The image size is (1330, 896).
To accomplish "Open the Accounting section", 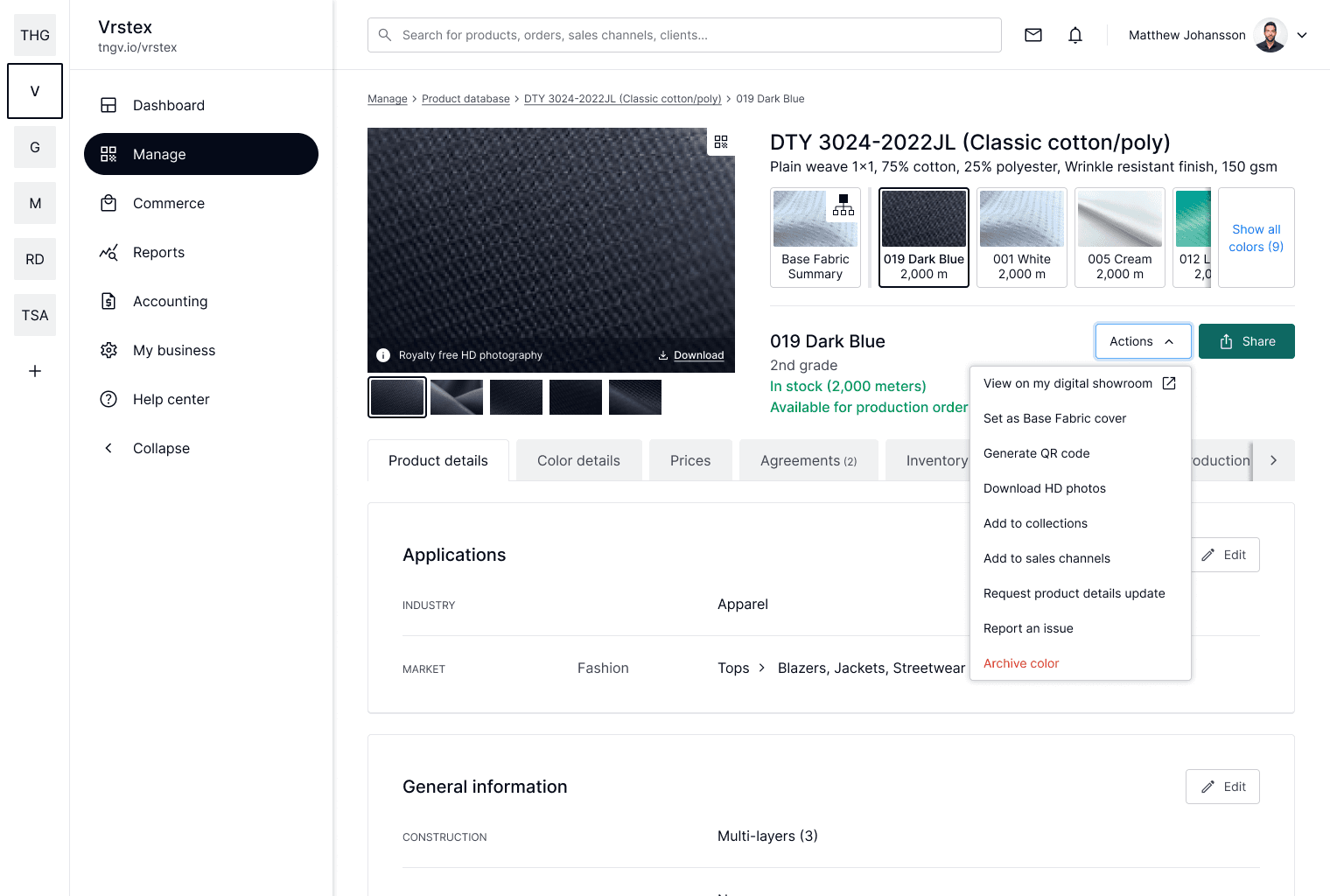I will [x=201, y=301].
